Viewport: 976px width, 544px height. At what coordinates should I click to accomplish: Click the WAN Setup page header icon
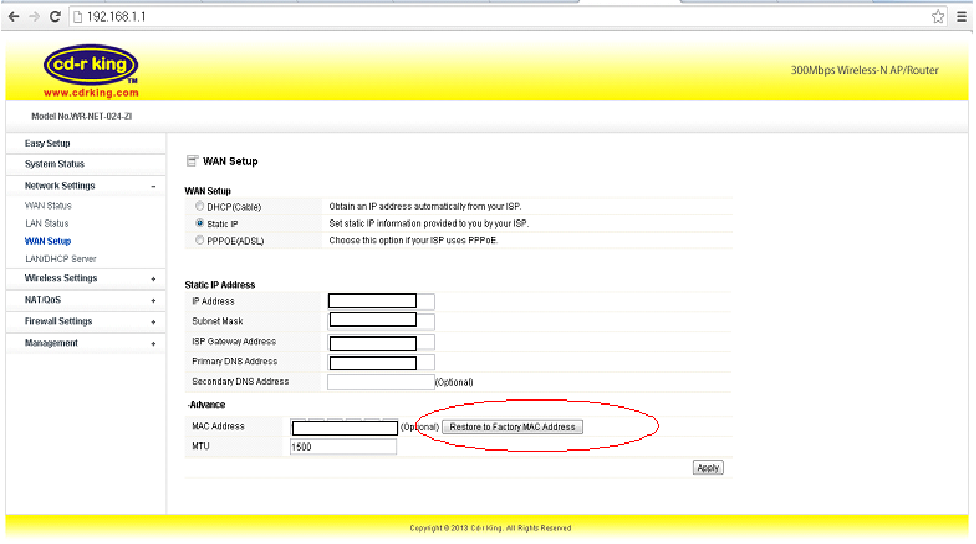(x=192, y=161)
